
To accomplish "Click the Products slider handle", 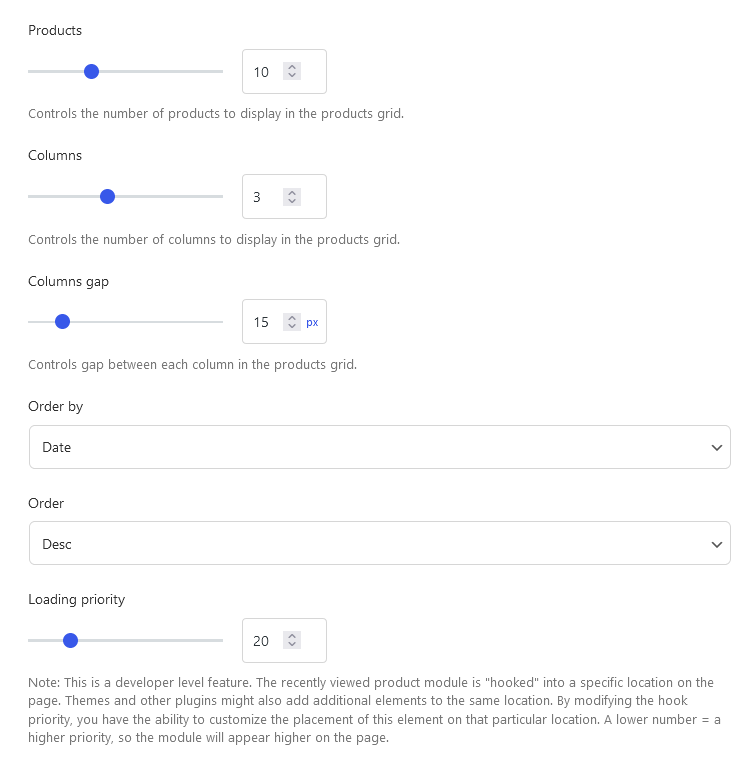I will click(91, 71).
